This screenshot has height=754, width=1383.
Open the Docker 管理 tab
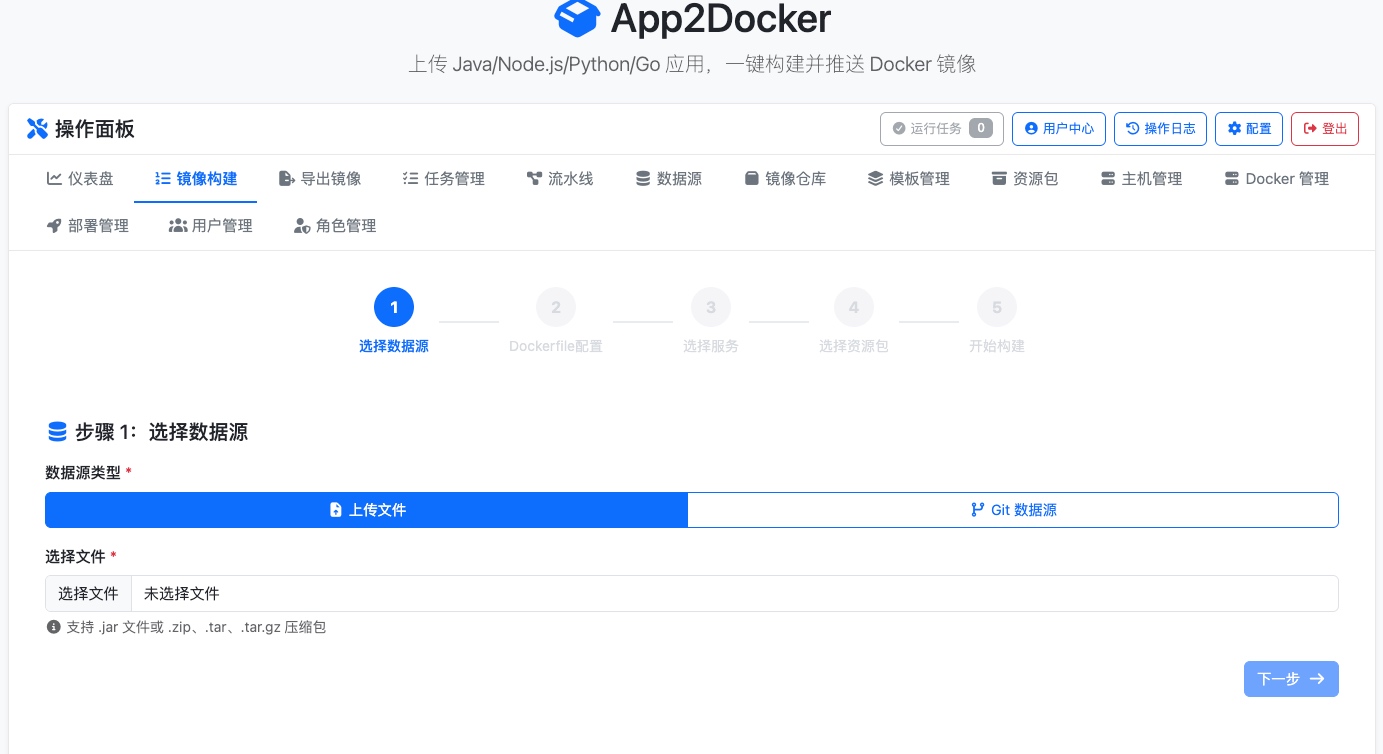click(x=1276, y=179)
